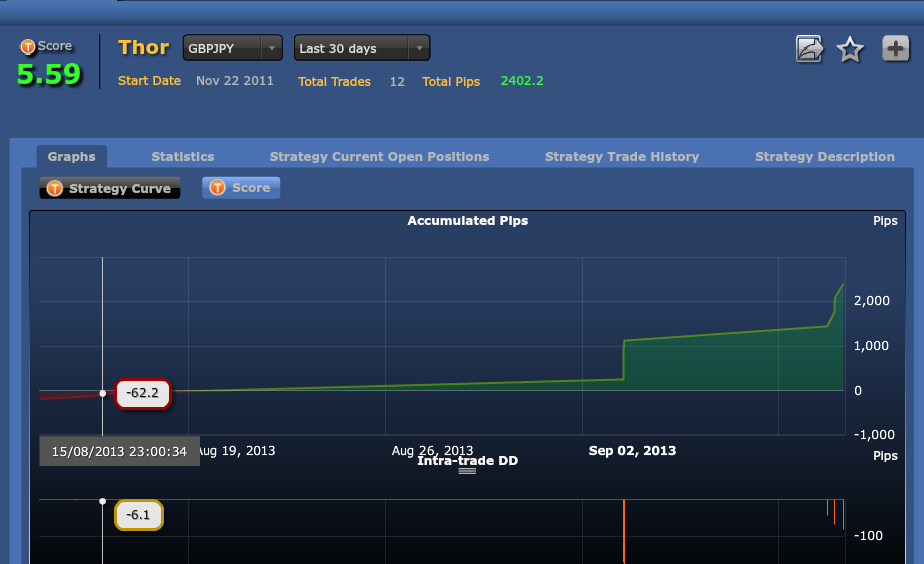Click the 5.59 score value
Image resolution: width=924 pixels, height=564 pixels.
tap(49, 74)
